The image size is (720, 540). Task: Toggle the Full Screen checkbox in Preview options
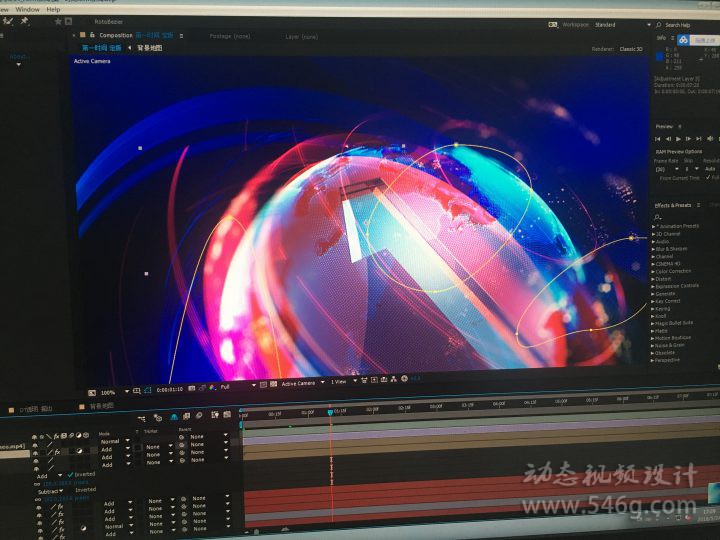[708, 178]
